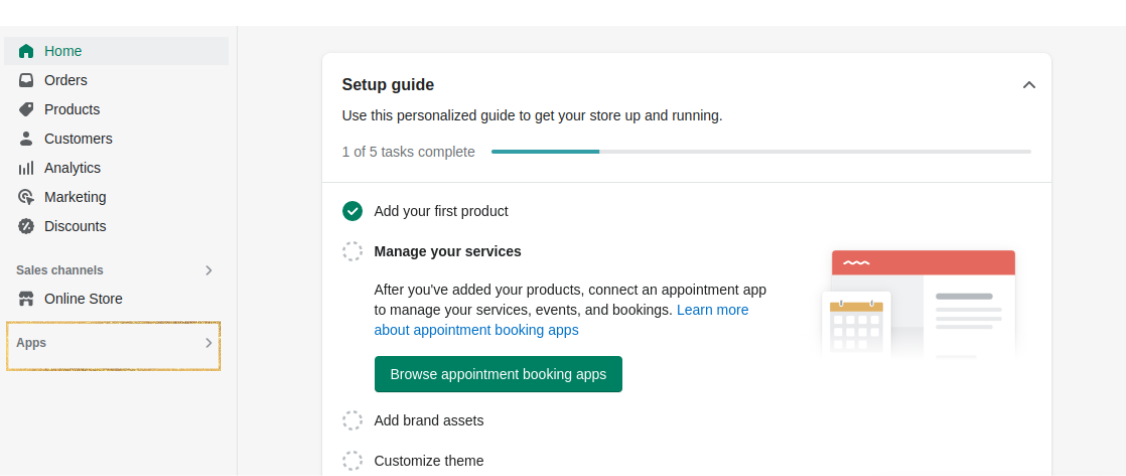Click the Home house icon in sidebar
Image resolution: width=1126 pixels, height=476 pixels.
coord(26,51)
